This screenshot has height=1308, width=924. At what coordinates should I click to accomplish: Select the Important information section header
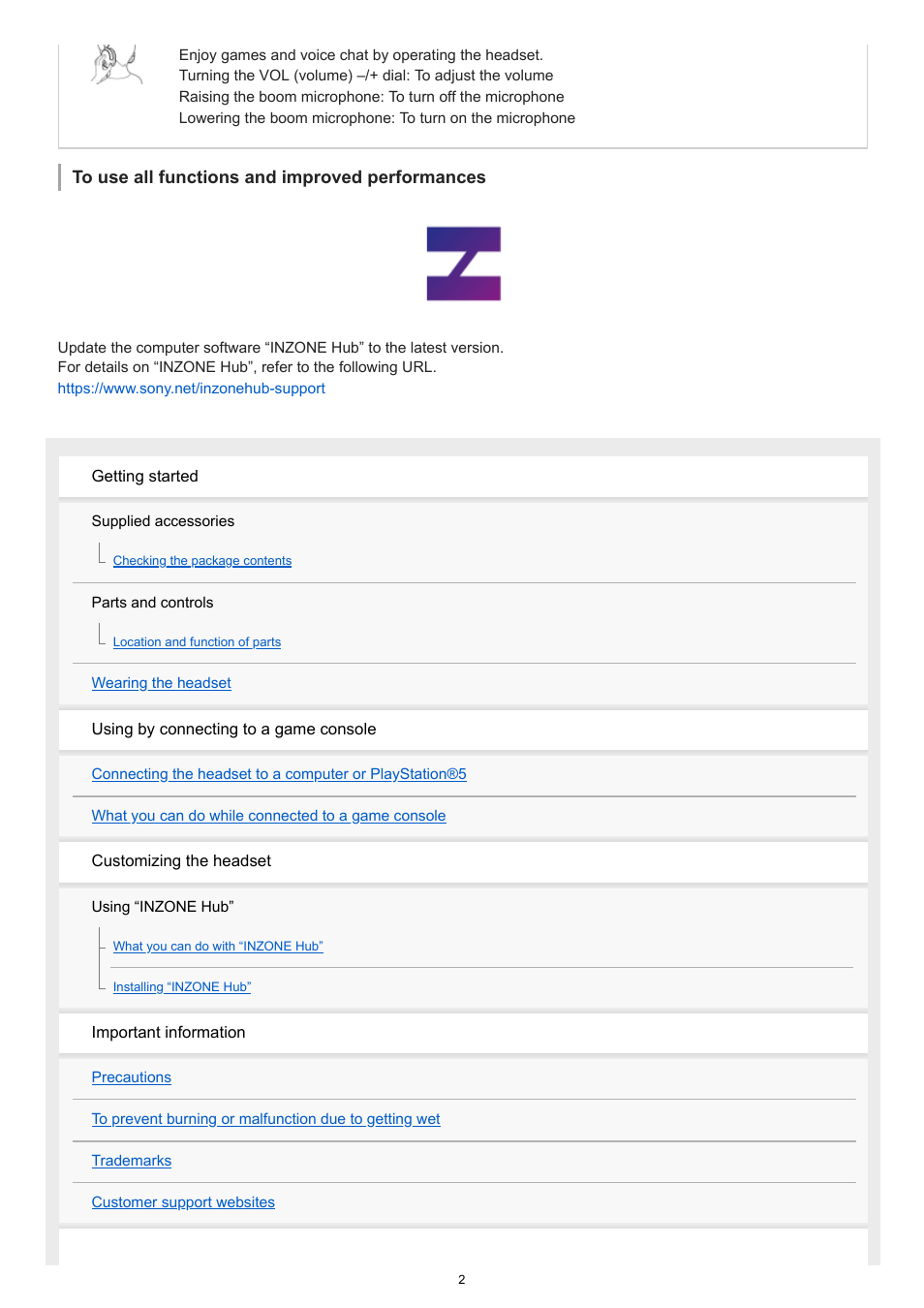pos(463,1033)
